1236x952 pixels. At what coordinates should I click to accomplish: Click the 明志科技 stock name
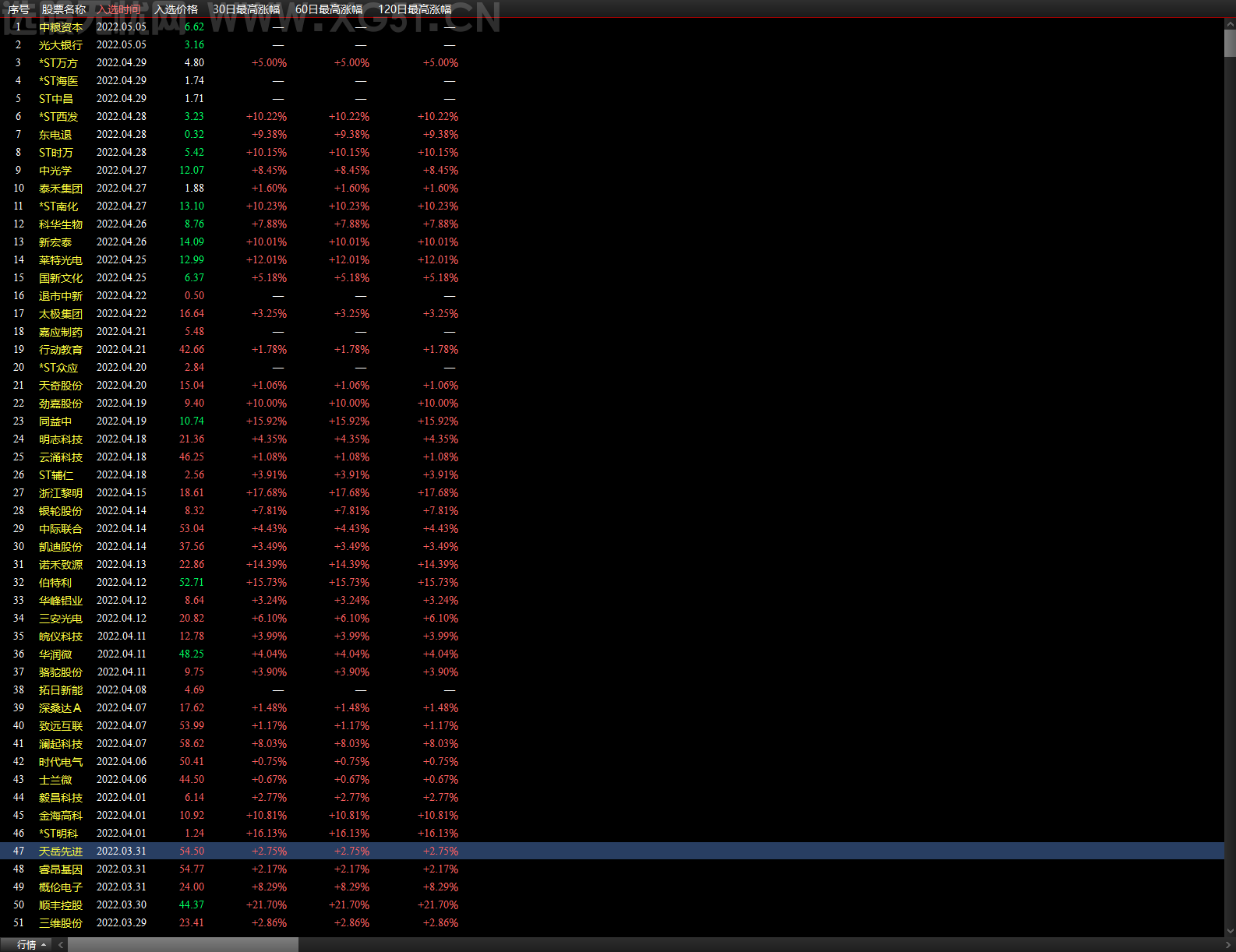[x=61, y=439]
